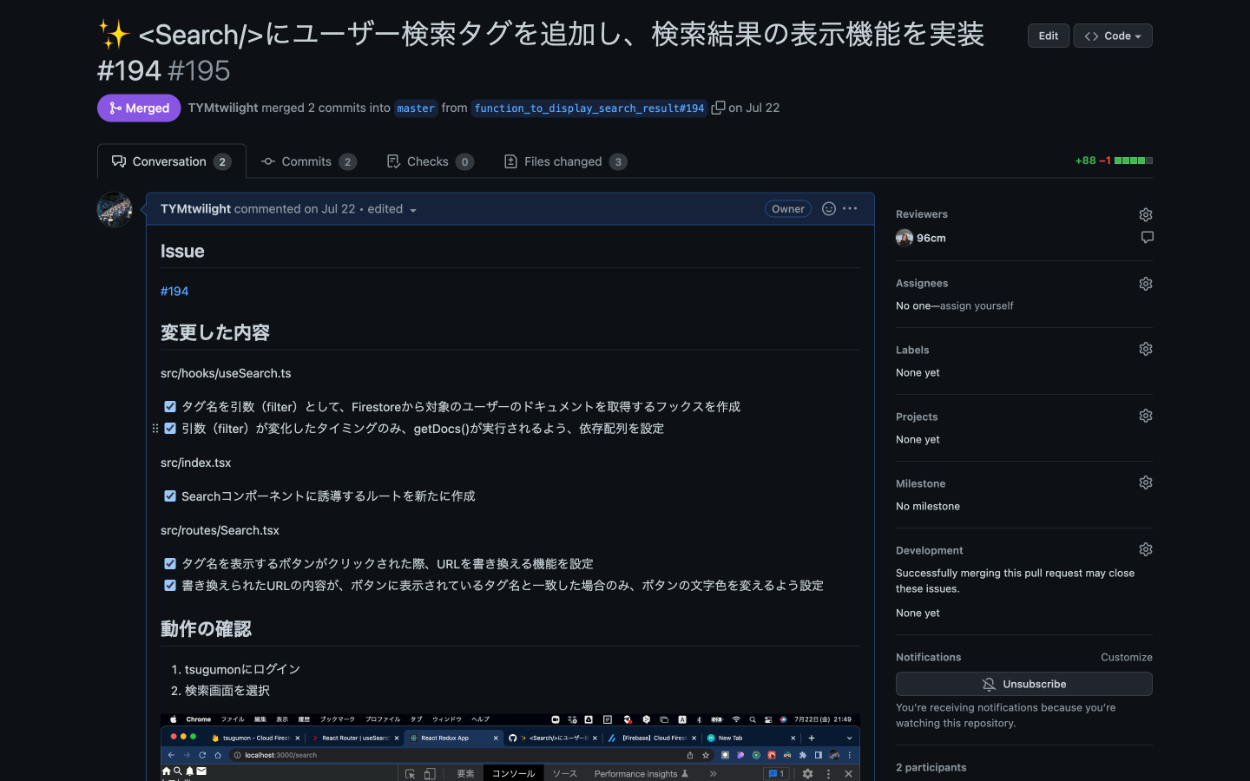This screenshot has width=1250, height=781.
Task: Open Milestone settings gear
Action: 1145,483
